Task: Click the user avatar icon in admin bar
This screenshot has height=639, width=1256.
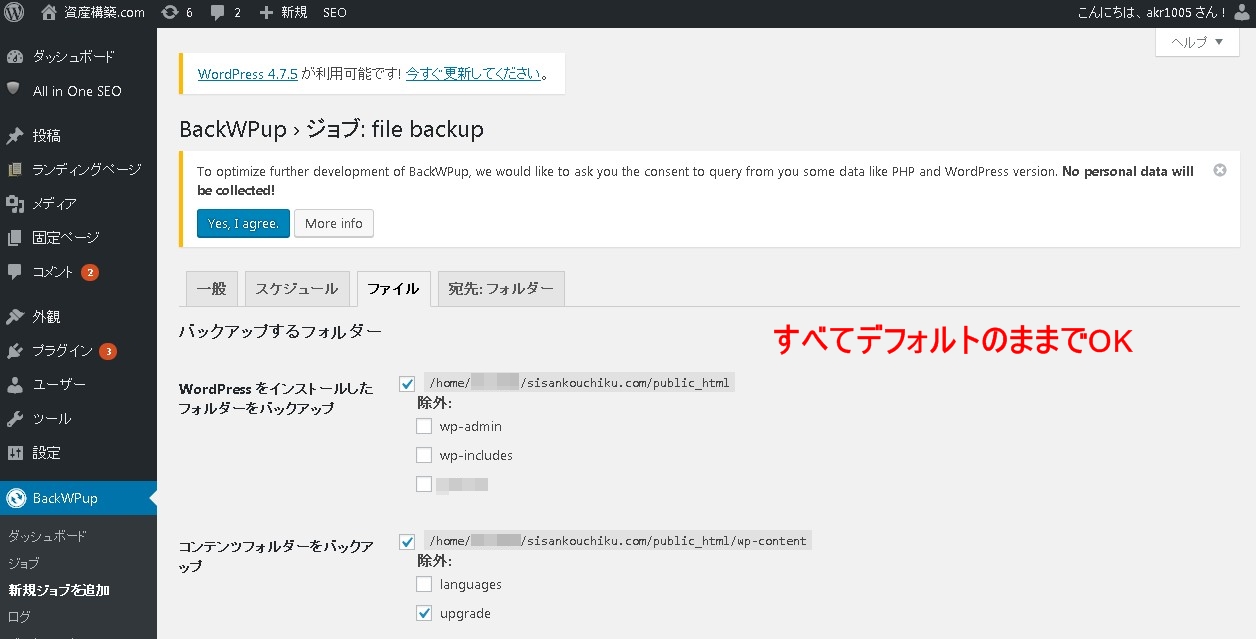Action: click(1242, 13)
